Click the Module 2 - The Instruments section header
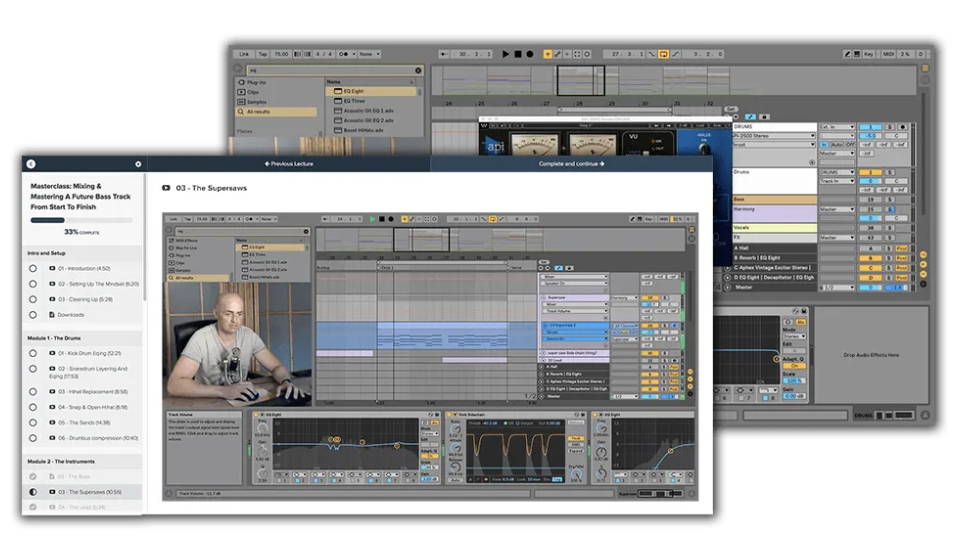This screenshot has height=560, width=976. (82, 461)
